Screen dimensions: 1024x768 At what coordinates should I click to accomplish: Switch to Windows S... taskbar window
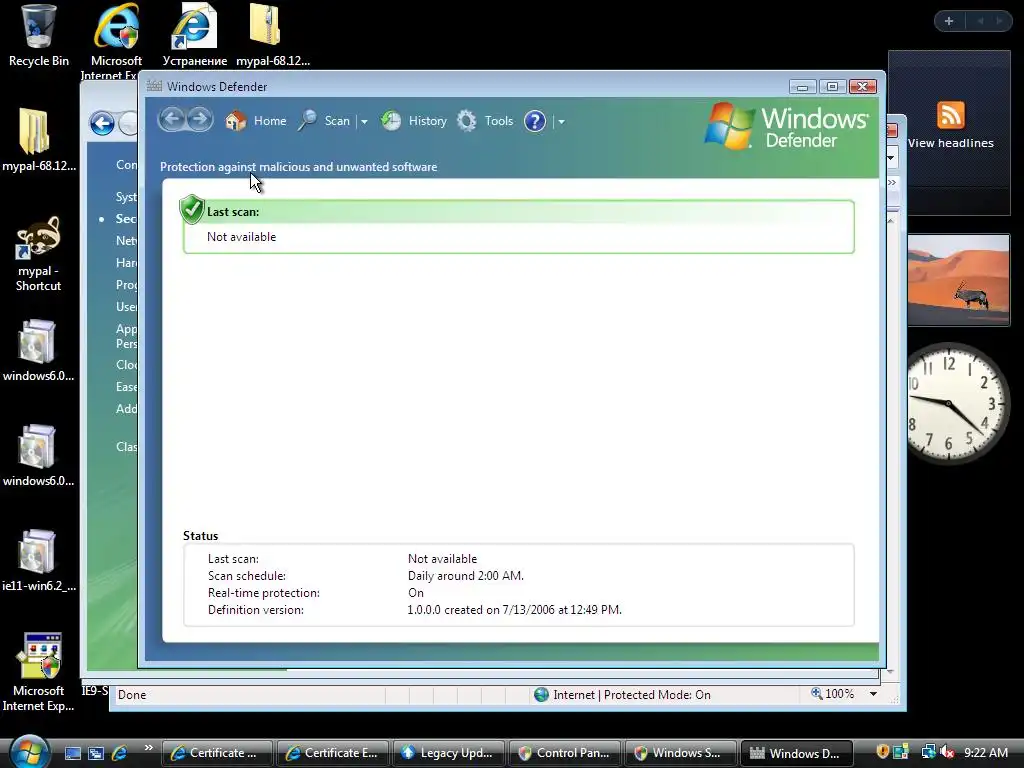pos(680,753)
